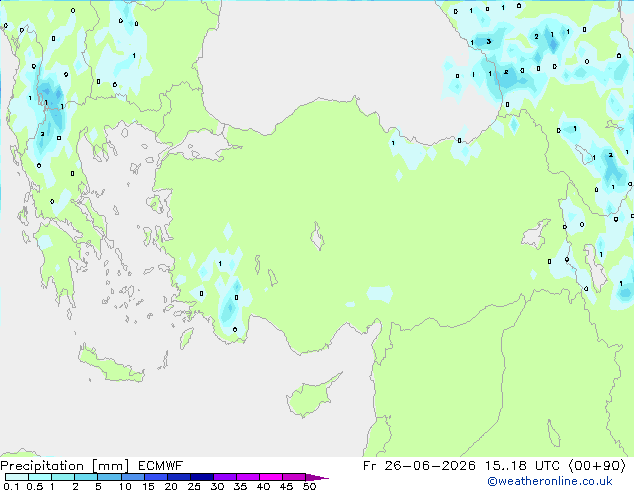634x490 pixels.
Task: Click the legend swatch between 45 and 50
Action: point(294,477)
